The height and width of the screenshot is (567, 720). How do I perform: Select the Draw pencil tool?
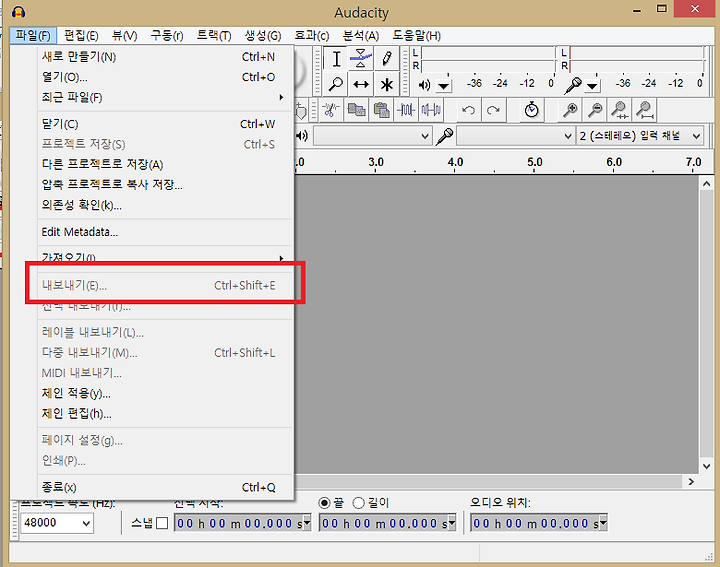[386, 58]
